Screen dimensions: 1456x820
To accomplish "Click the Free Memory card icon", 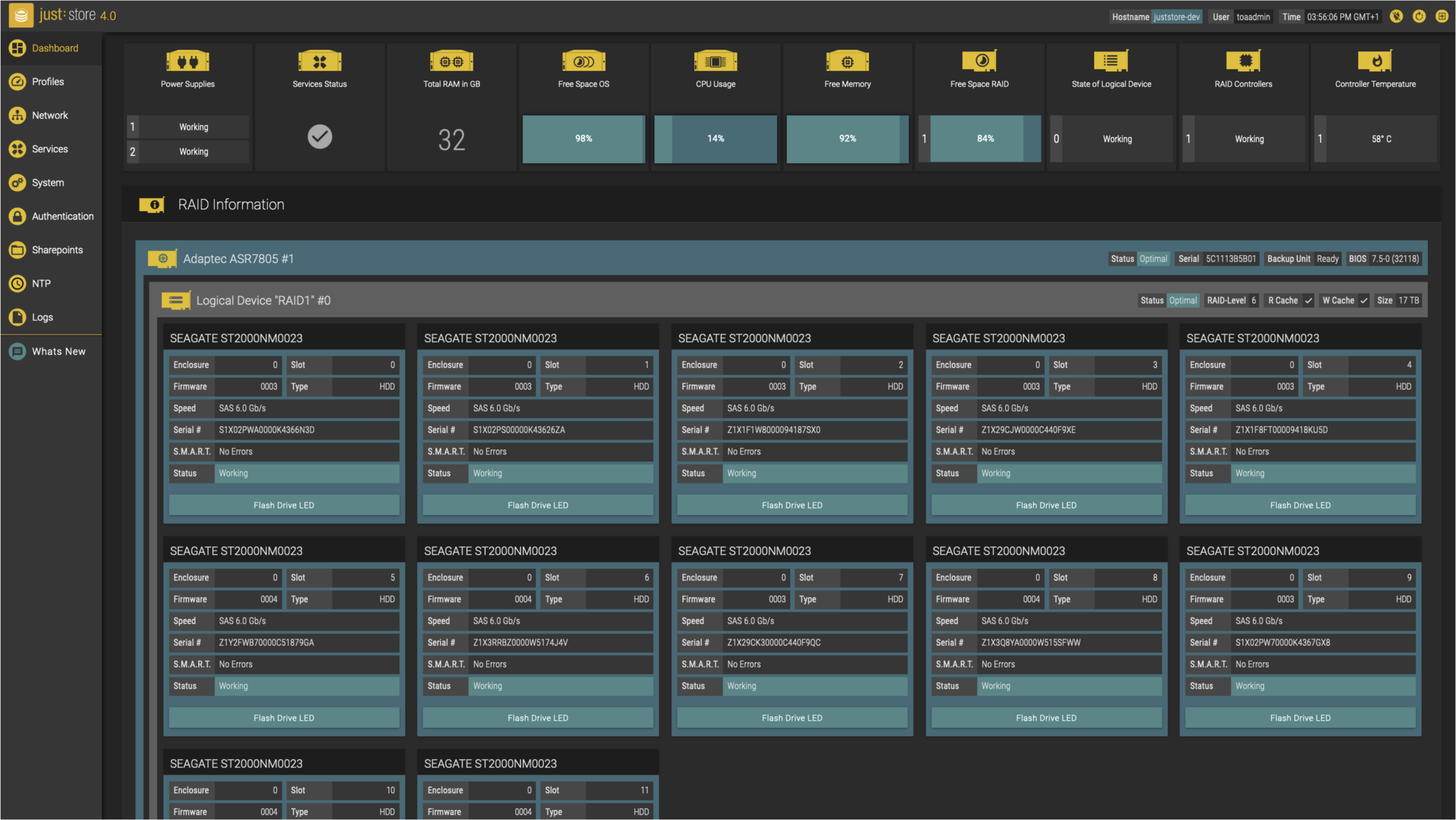I will tap(847, 61).
